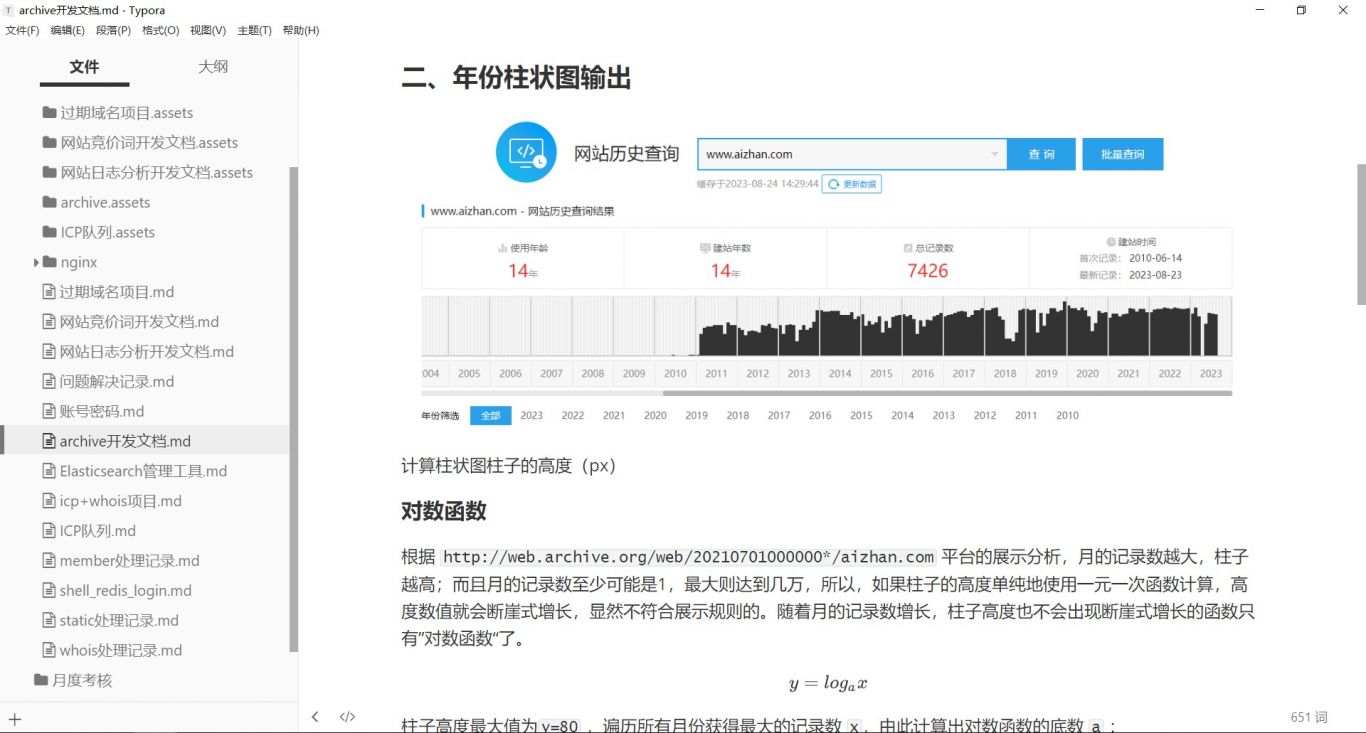1366x733 pixels.
Task: Open the 网站竞价词开发文档.md file
Action: point(139,322)
